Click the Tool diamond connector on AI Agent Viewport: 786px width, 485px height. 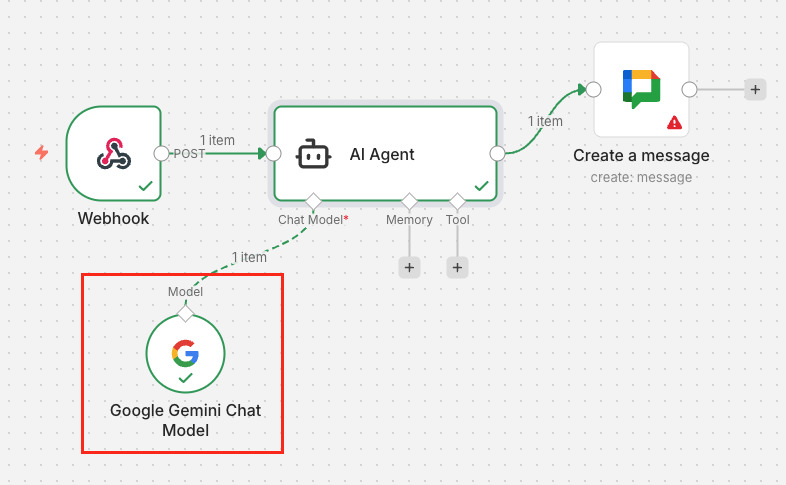(457, 201)
